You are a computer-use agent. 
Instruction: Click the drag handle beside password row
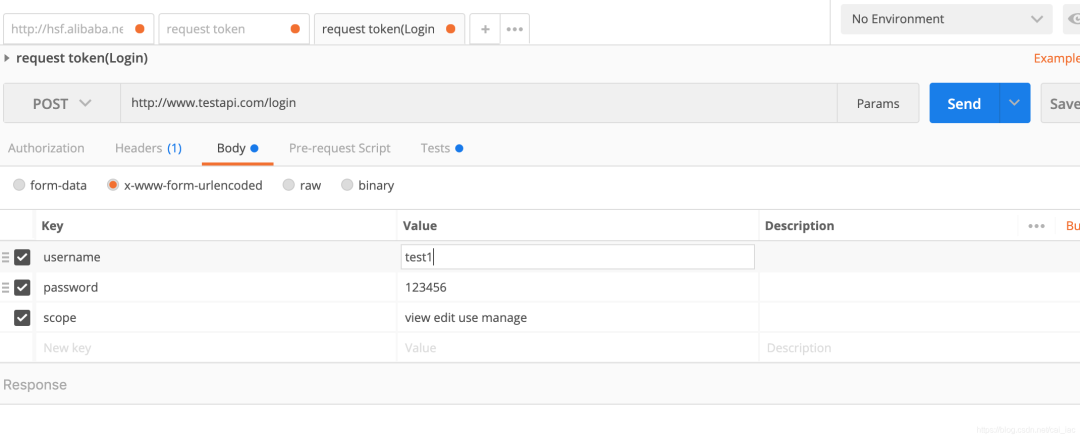6,287
